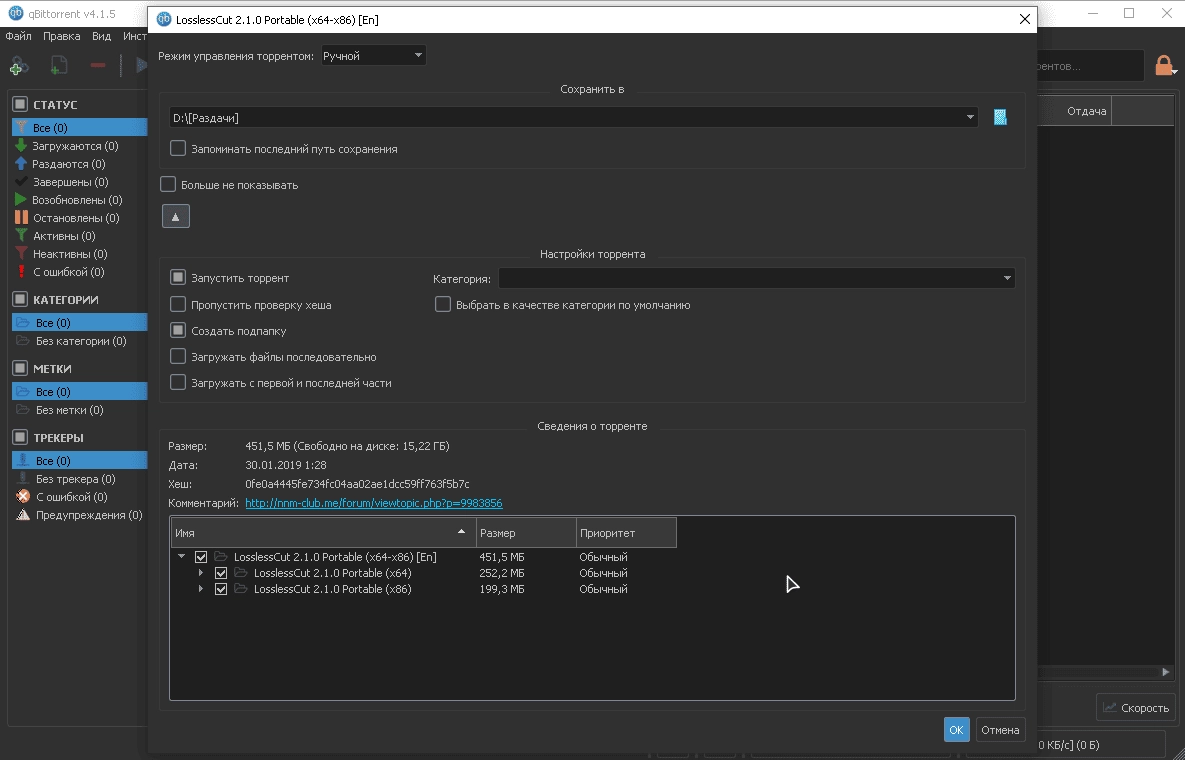Sort files by Имя column header

point(323,533)
